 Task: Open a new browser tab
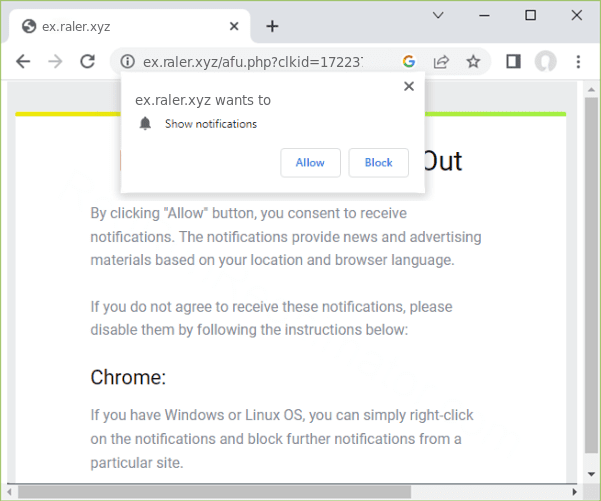pyautogui.click(x=272, y=26)
